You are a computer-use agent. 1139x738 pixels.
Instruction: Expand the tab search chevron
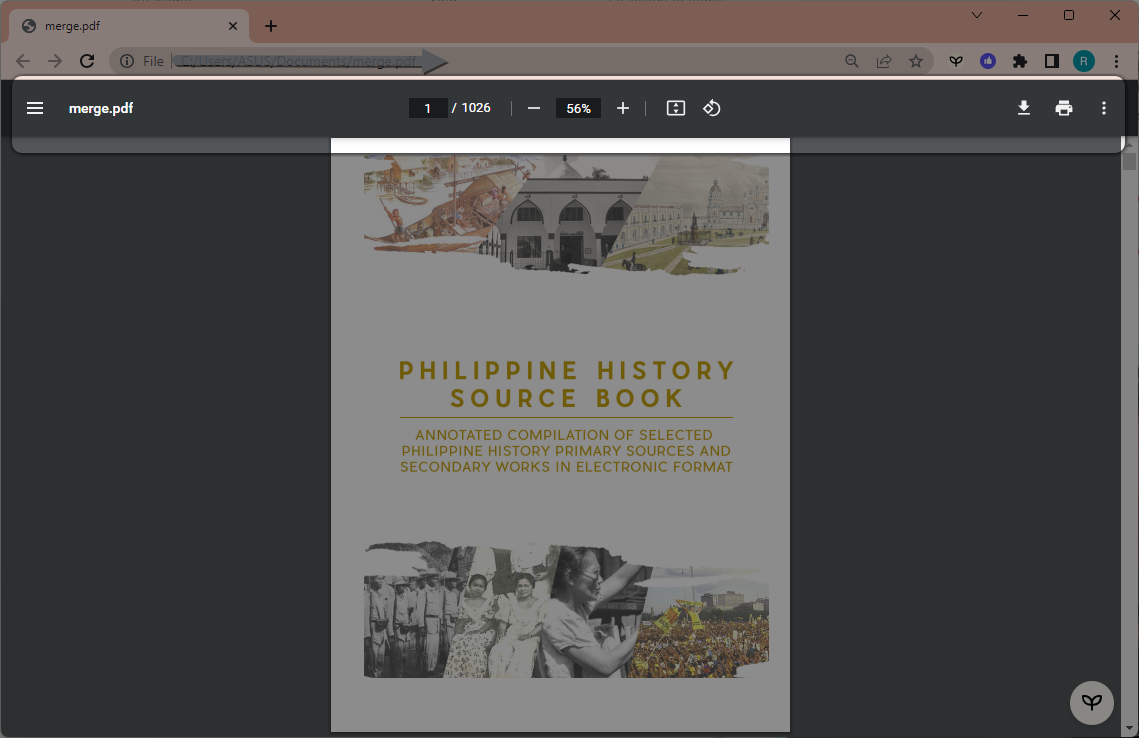point(977,15)
